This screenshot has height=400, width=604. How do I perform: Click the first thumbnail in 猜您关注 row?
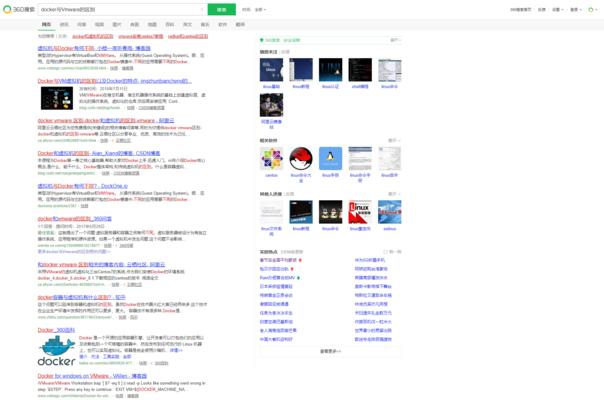point(272,70)
